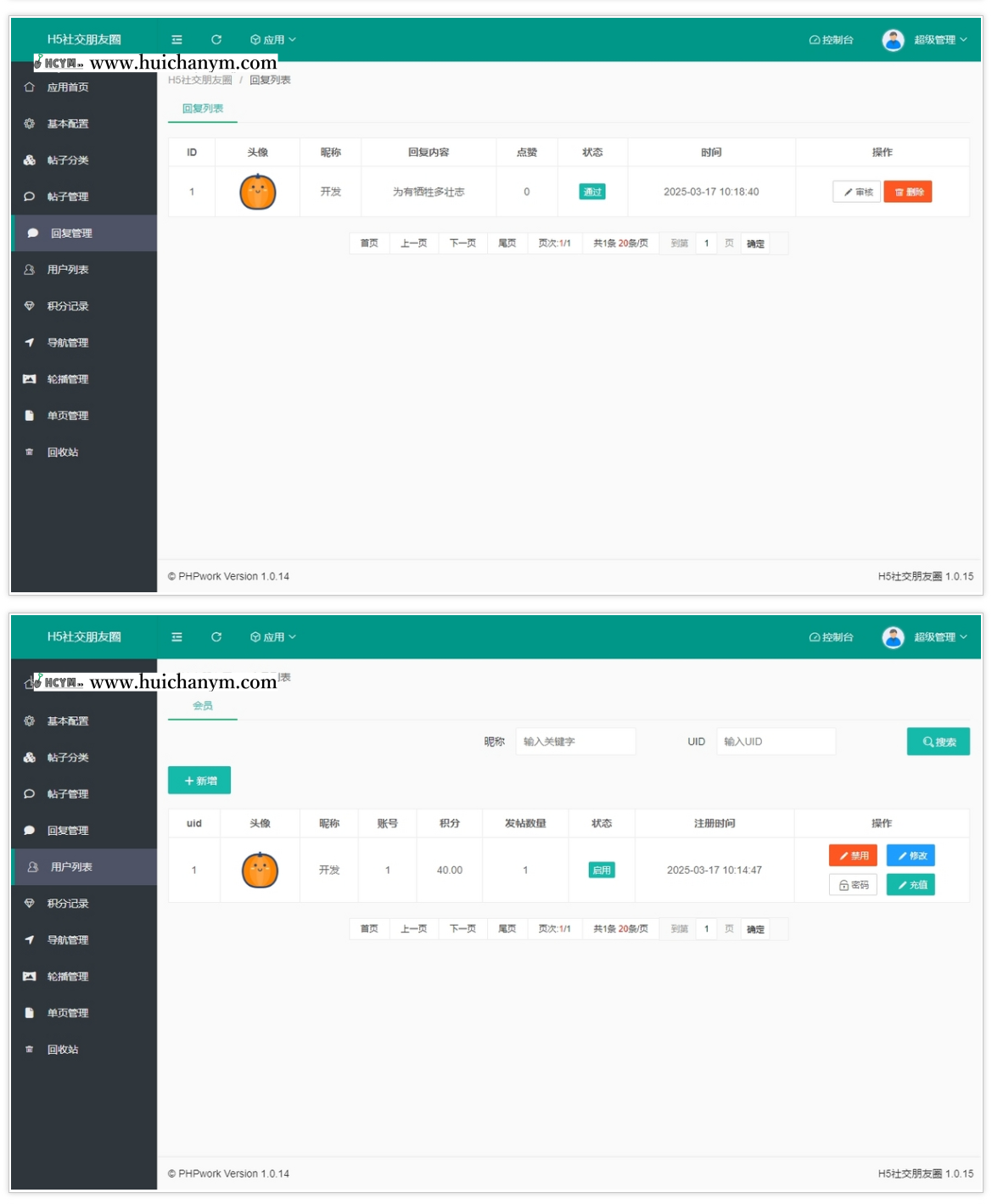
Task: Select the 回复列表 tab
Action: (203, 109)
